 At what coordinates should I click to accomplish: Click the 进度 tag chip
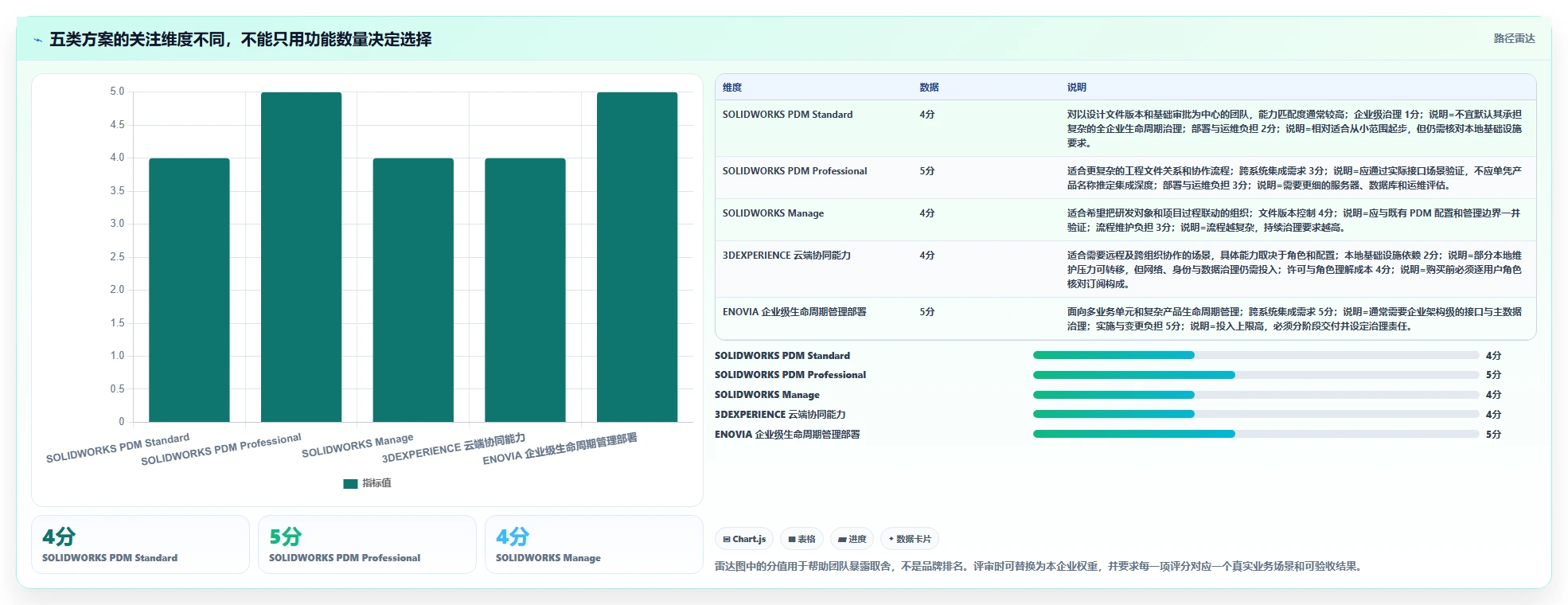coord(852,539)
